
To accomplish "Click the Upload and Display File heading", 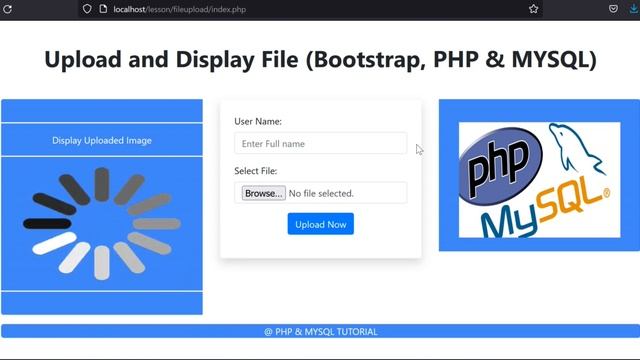I will point(320,59).
